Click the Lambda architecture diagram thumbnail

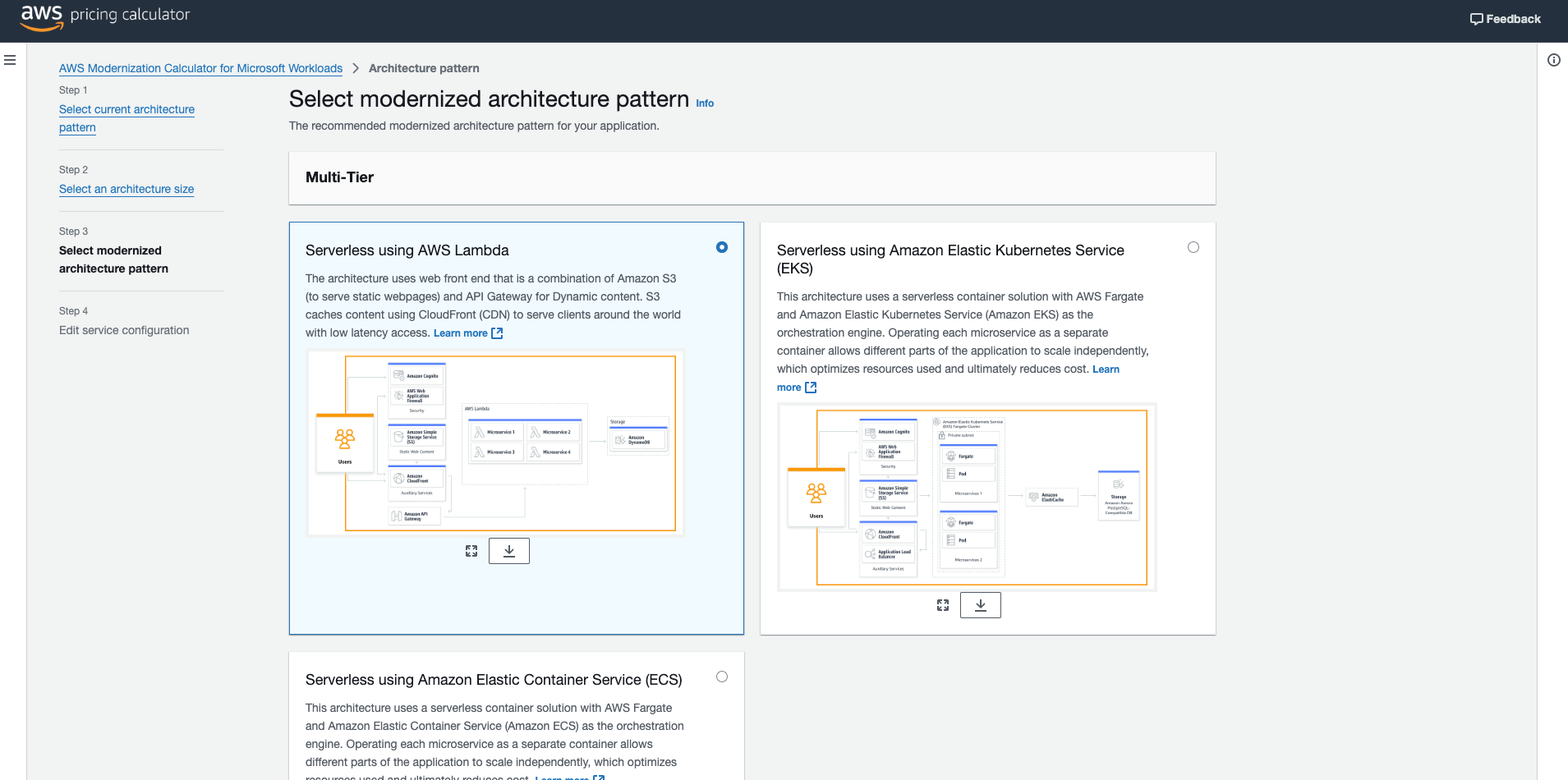coord(495,443)
